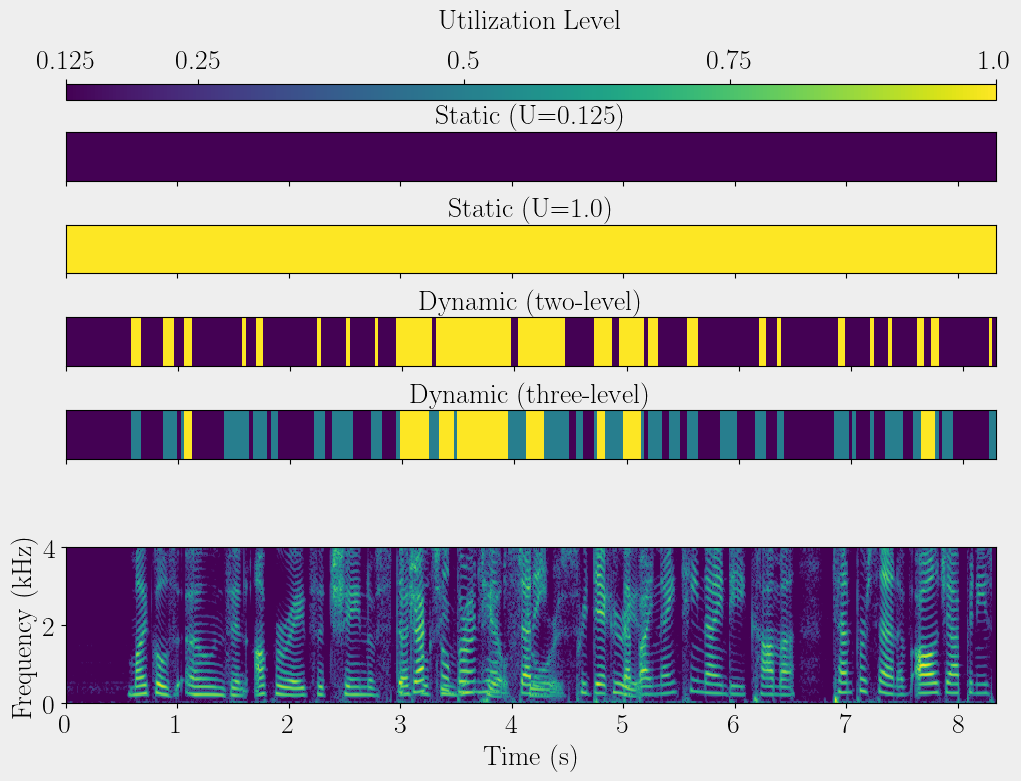Click the Static (U=1.0) title
The width and height of the screenshot is (1021, 781).
click(x=529, y=209)
